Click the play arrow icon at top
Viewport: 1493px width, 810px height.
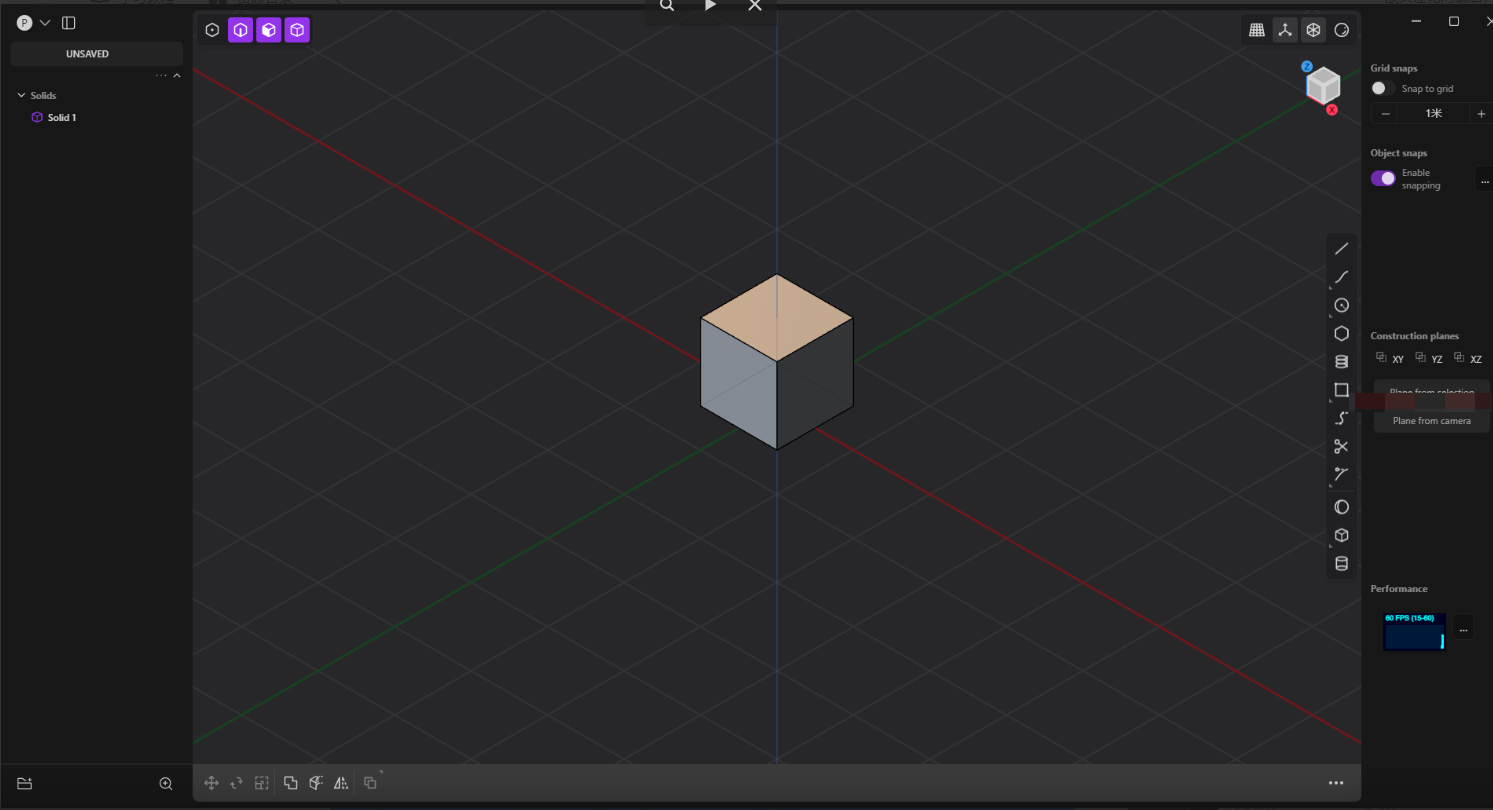coord(710,5)
